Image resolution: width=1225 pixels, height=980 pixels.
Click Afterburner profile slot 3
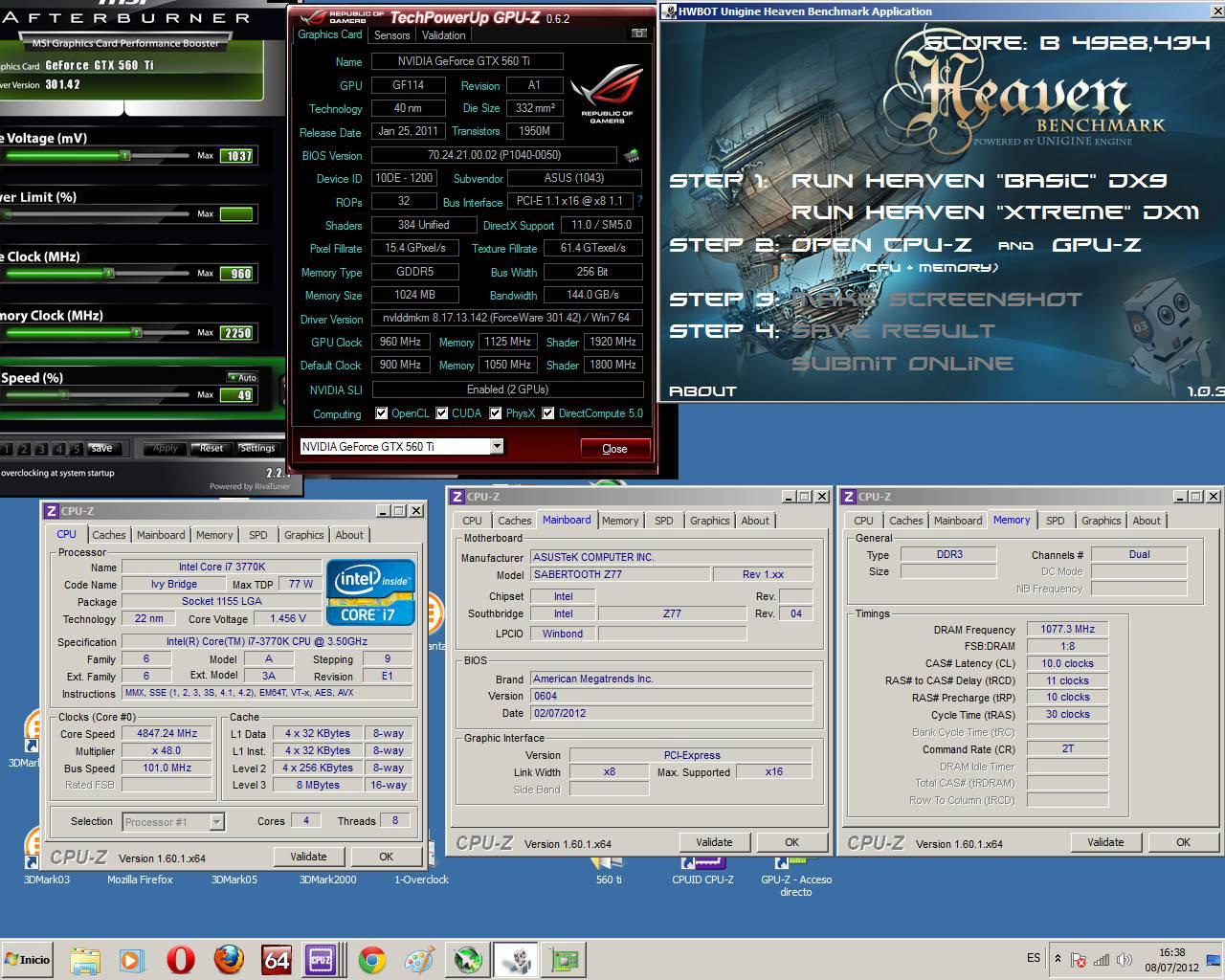point(40,449)
